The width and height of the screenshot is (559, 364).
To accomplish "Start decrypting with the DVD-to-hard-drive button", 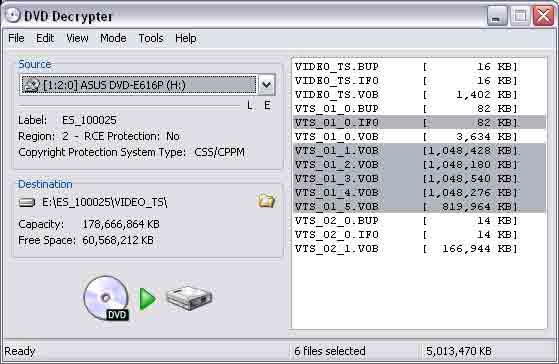I will tap(148, 298).
